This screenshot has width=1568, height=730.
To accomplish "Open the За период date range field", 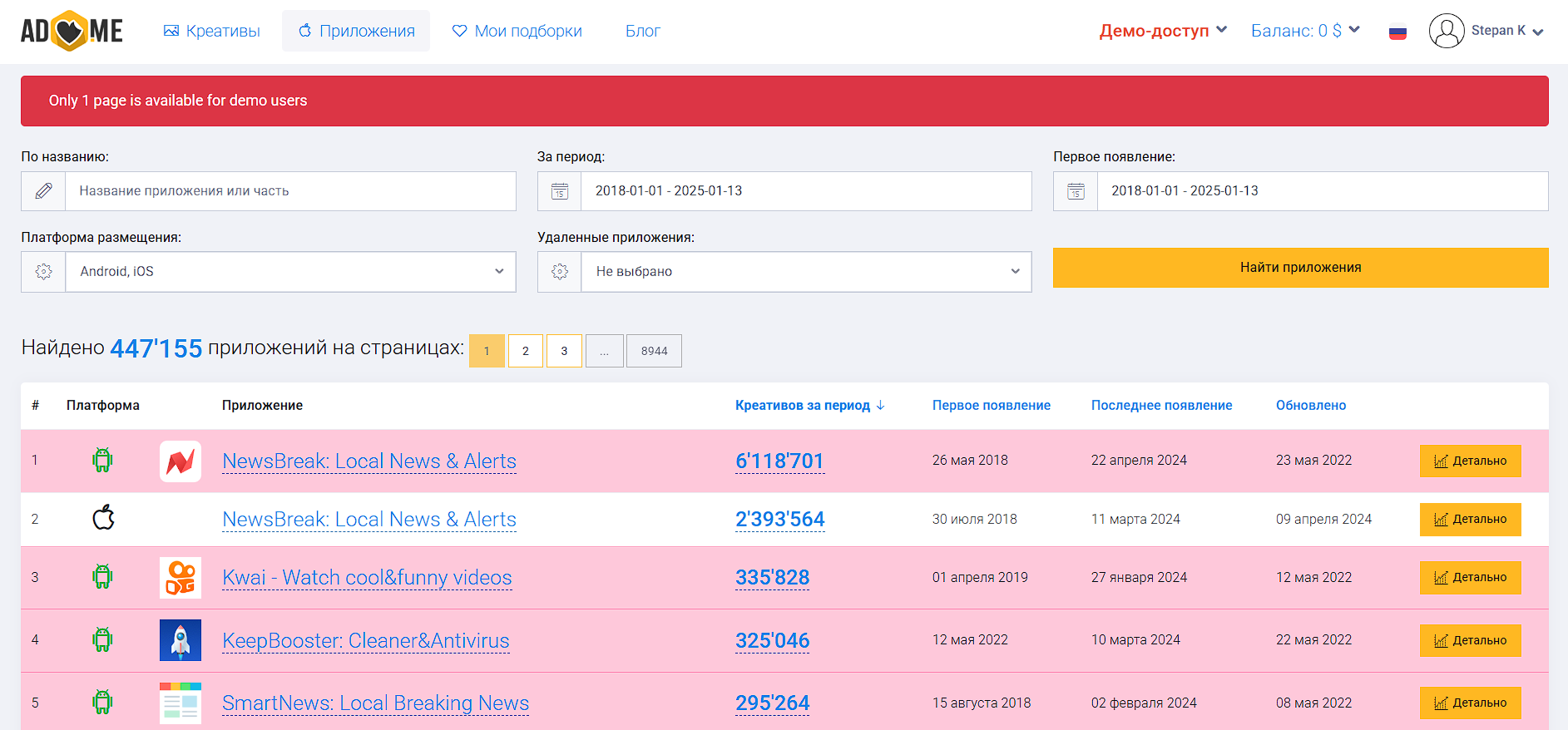I will coord(806,191).
